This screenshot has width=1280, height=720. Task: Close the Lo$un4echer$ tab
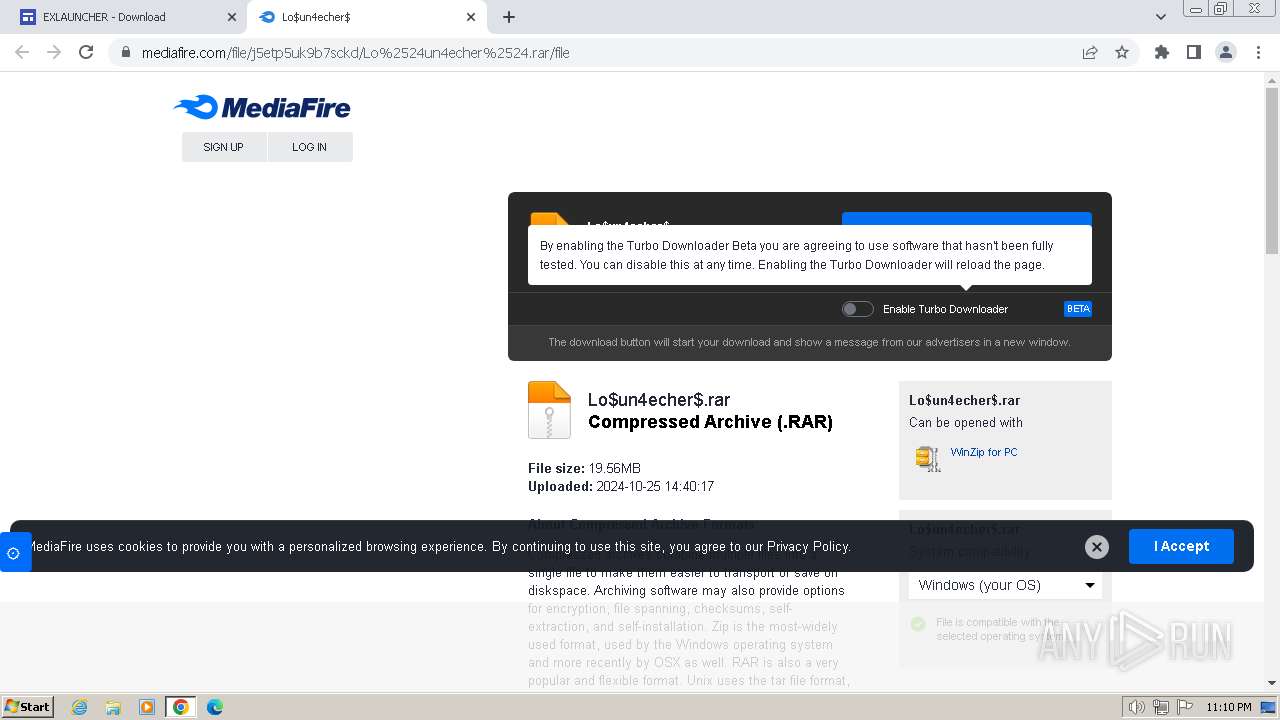tap(471, 17)
